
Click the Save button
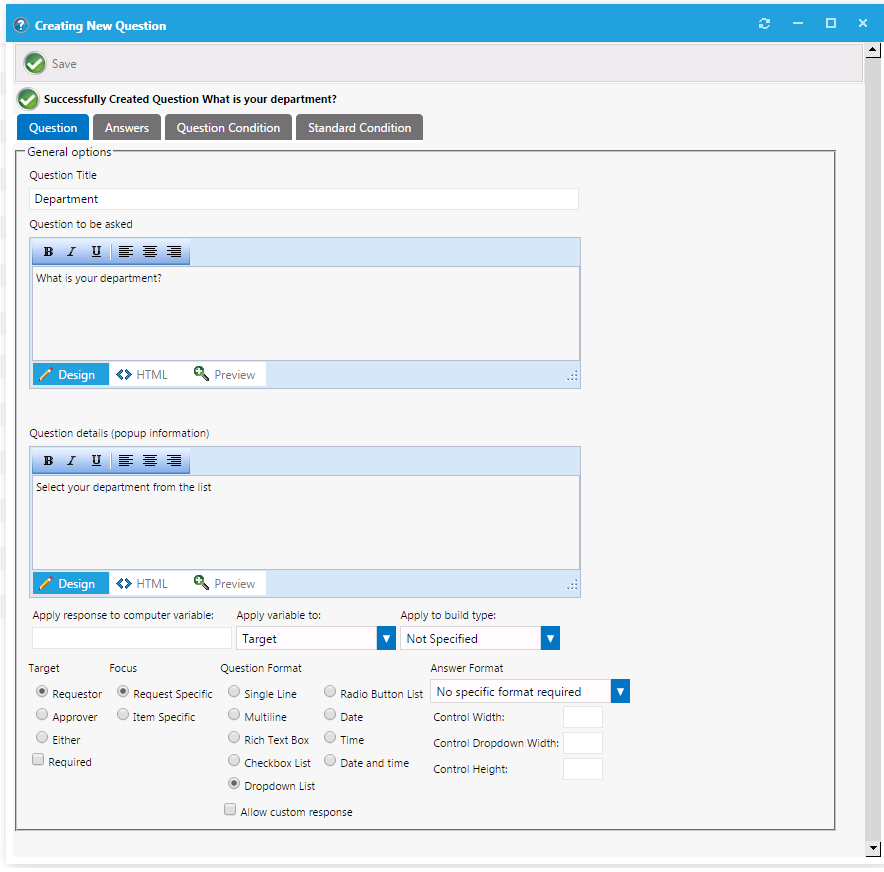point(52,64)
